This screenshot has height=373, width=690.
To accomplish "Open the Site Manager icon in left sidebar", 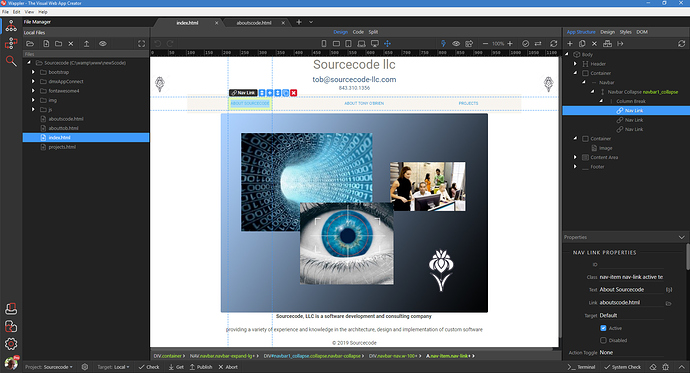I will [11, 26].
